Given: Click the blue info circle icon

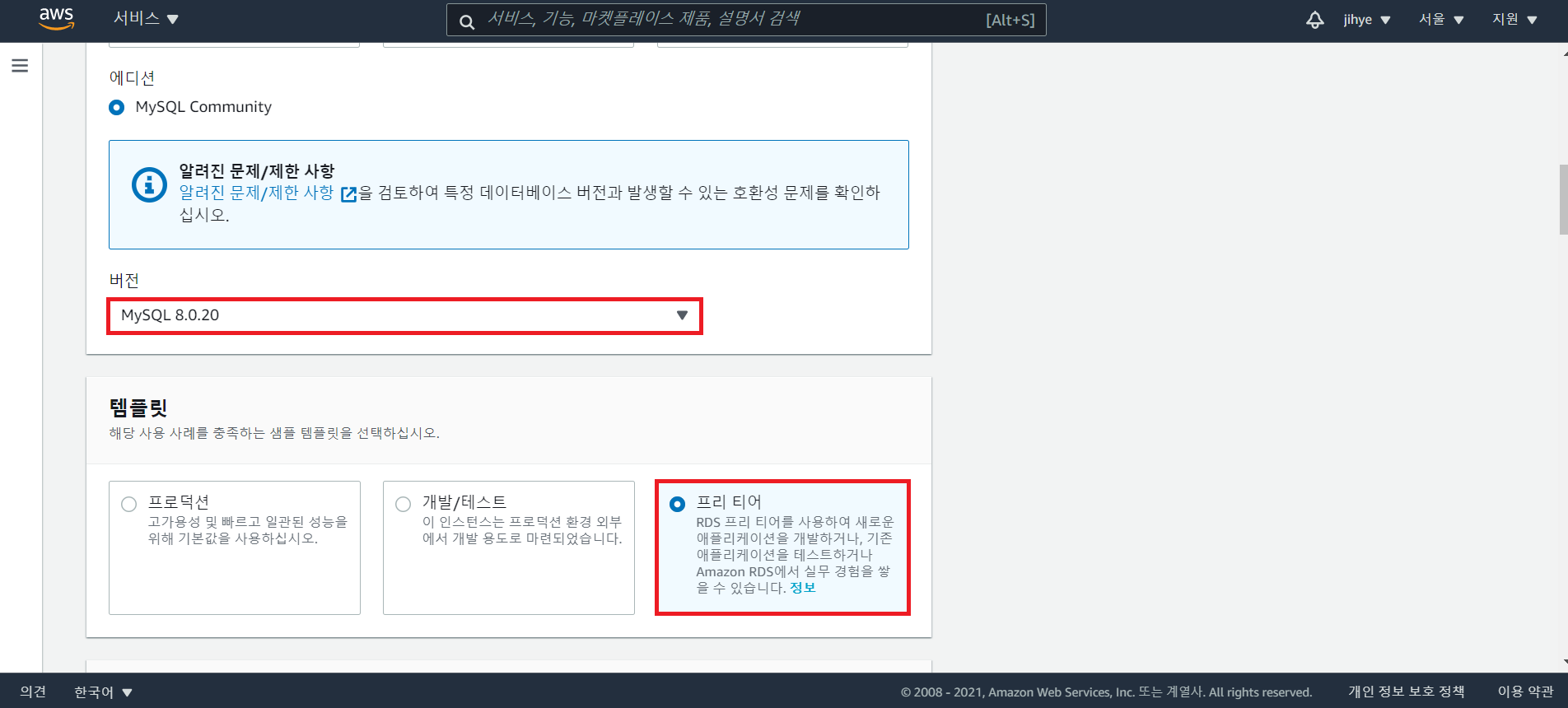Looking at the screenshot, I should click(x=149, y=184).
